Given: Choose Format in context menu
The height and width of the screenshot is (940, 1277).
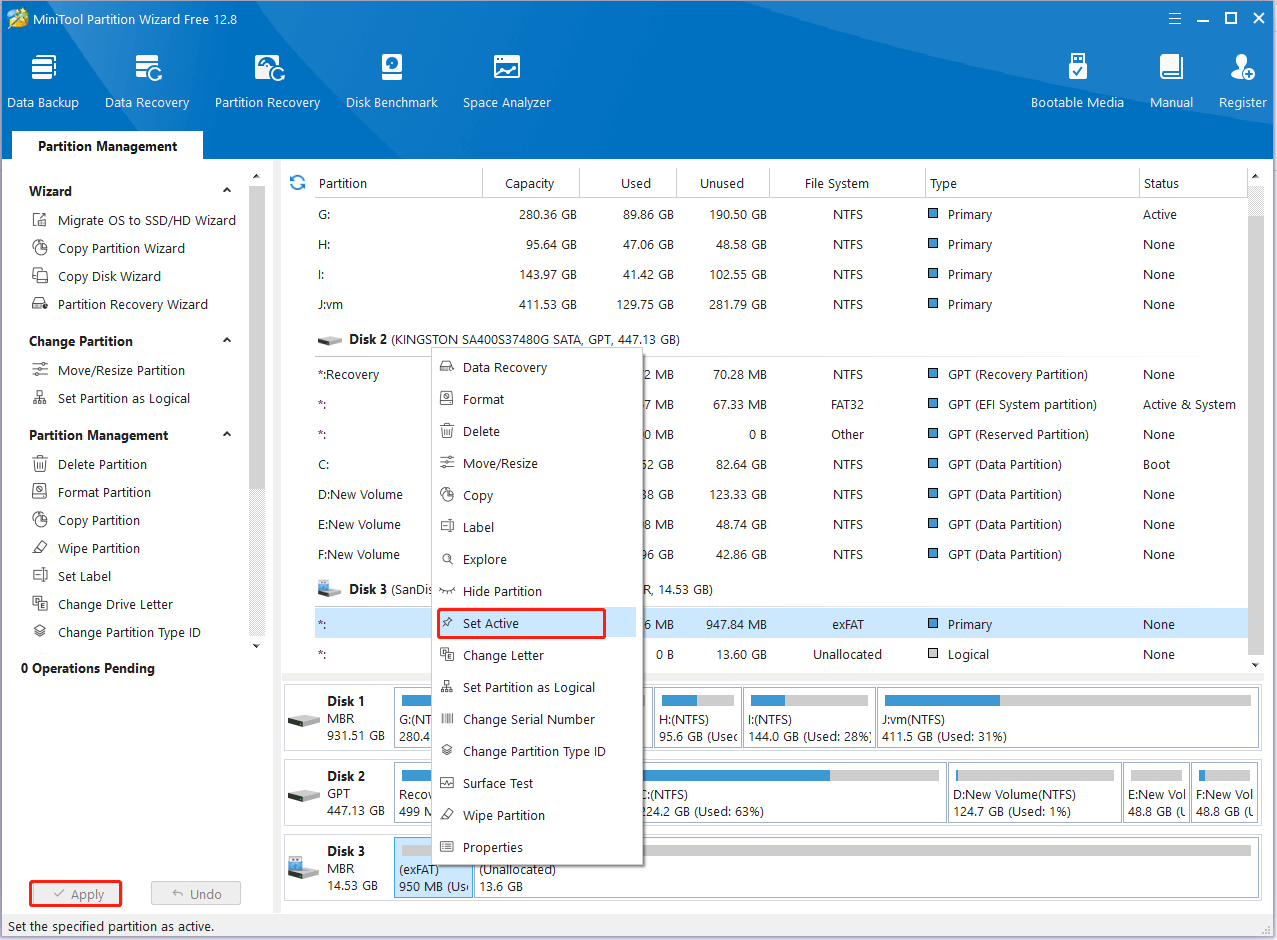Looking at the screenshot, I should (537, 399).
